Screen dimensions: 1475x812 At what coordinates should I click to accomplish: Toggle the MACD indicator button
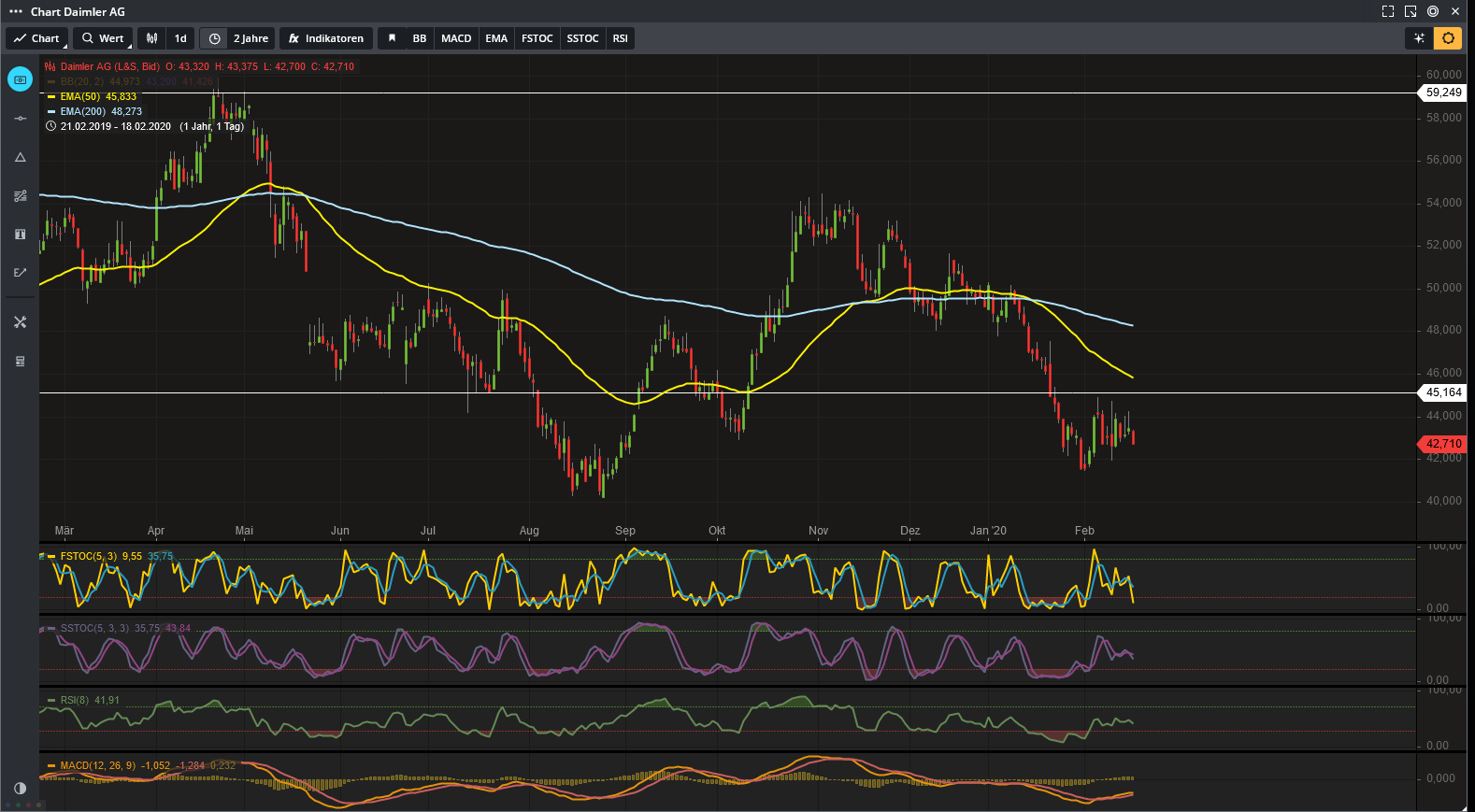point(456,38)
